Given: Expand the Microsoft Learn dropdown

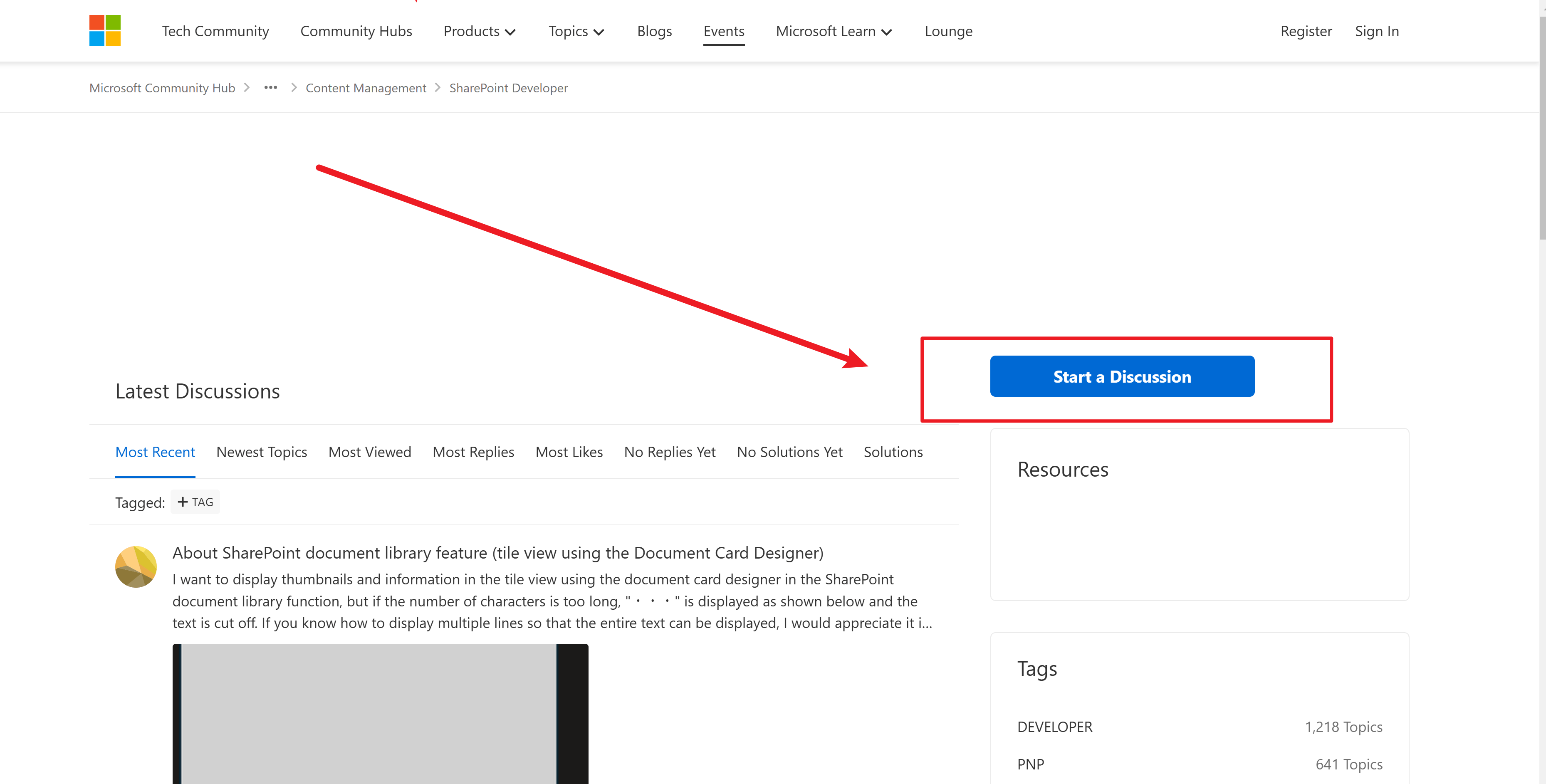Looking at the screenshot, I should click(x=834, y=31).
